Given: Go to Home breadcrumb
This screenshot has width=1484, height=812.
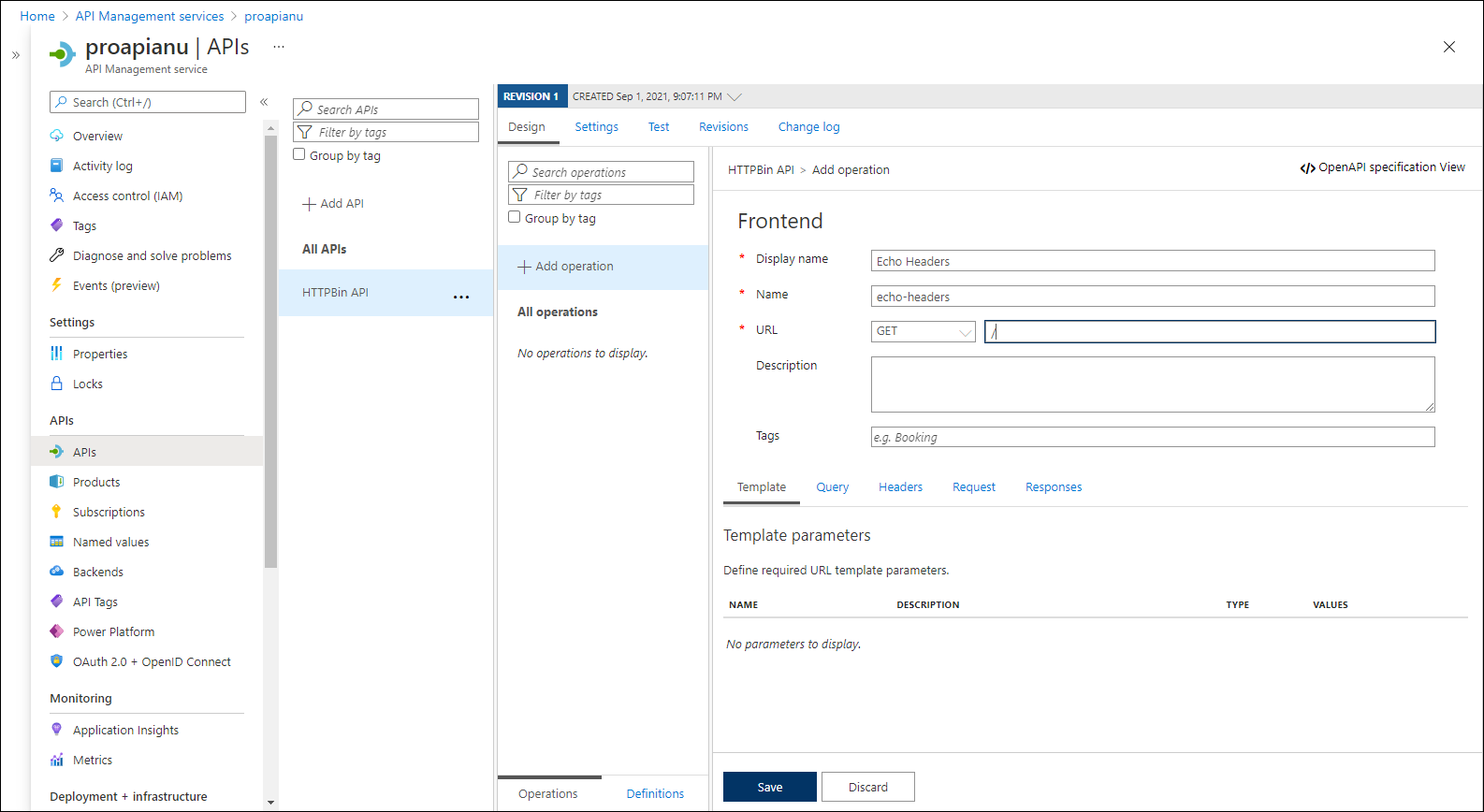Looking at the screenshot, I should pyautogui.click(x=37, y=16).
